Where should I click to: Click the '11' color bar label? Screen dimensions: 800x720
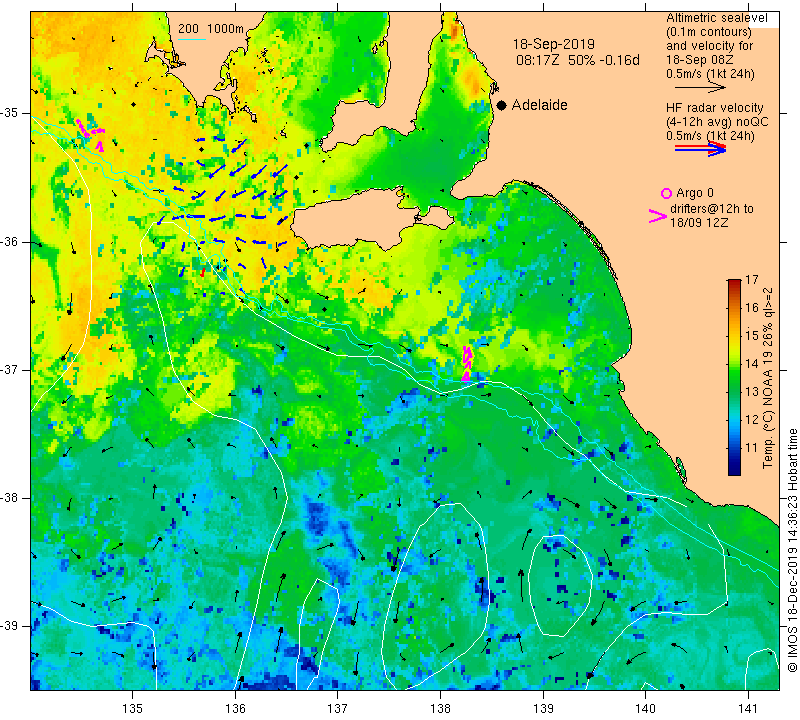coord(752,448)
